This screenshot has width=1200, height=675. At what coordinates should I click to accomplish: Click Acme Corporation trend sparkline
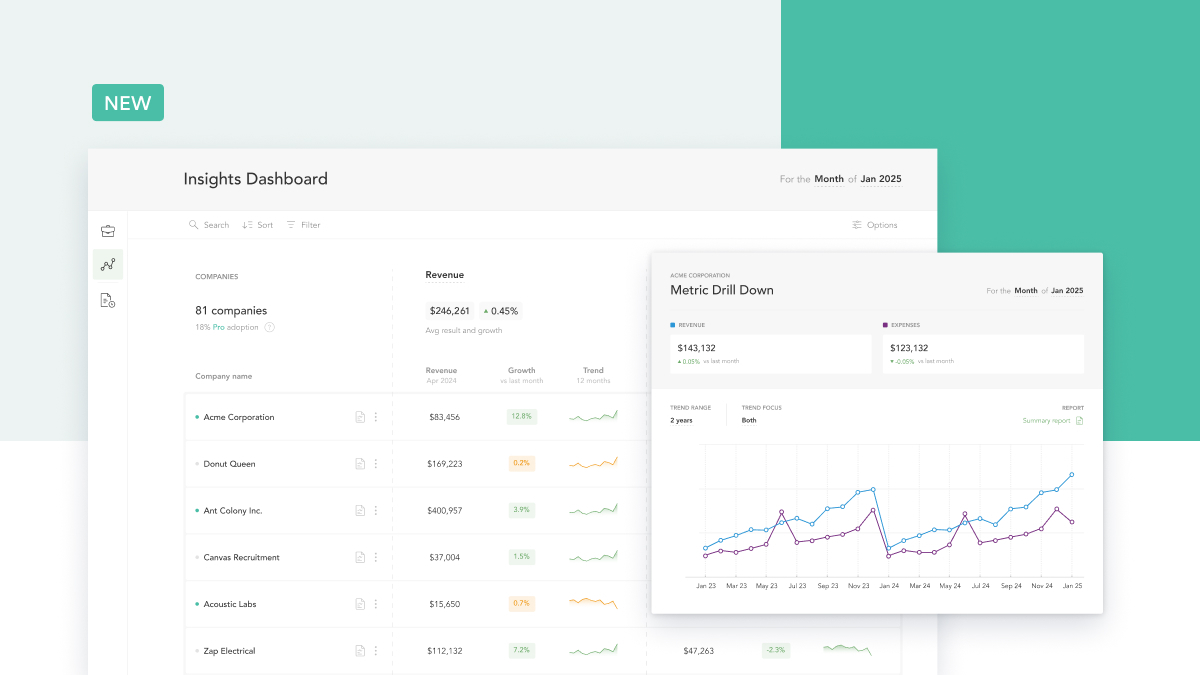[x=594, y=416]
